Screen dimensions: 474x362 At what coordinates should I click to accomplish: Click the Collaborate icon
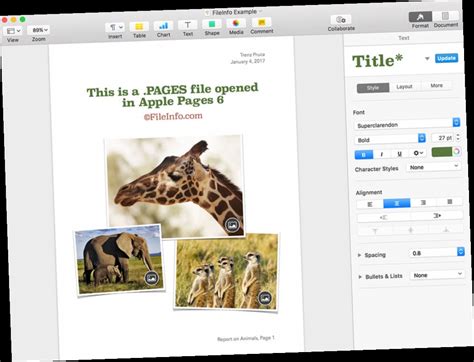341,20
